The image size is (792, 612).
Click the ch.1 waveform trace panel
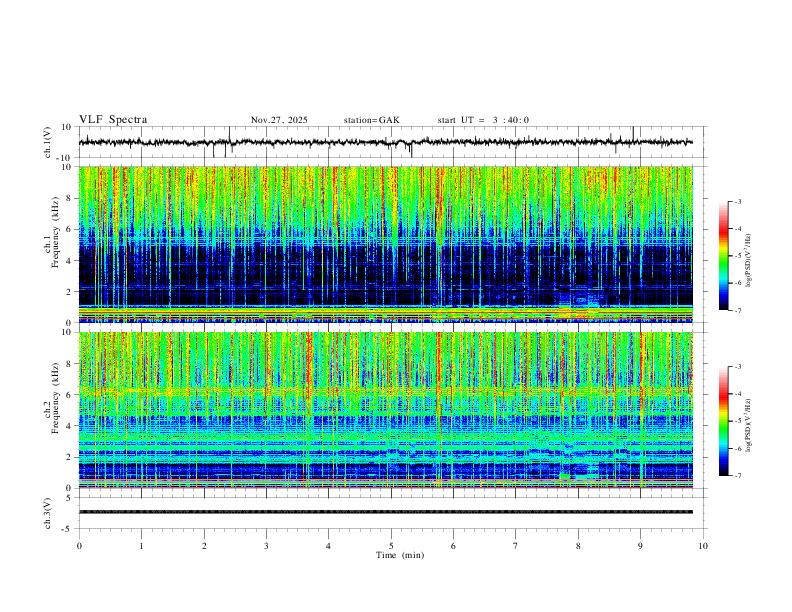393,142
